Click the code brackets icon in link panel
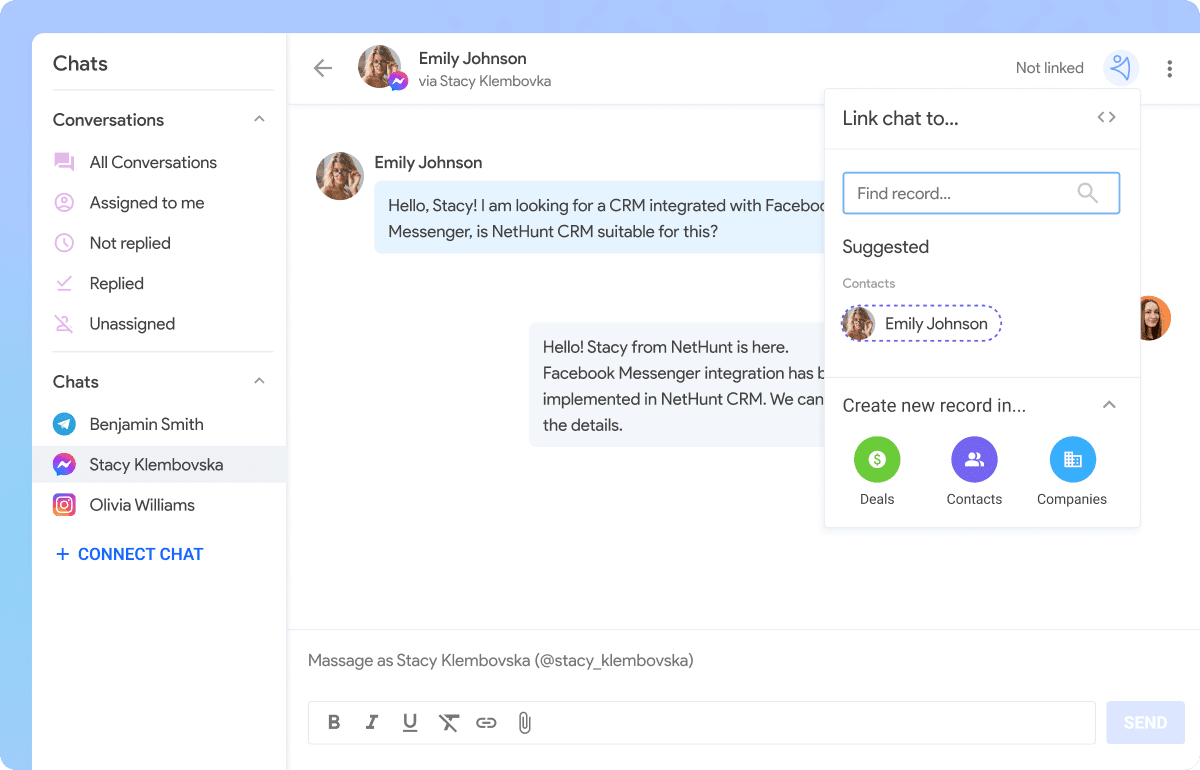This screenshot has height=770, width=1200. (1106, 117)
